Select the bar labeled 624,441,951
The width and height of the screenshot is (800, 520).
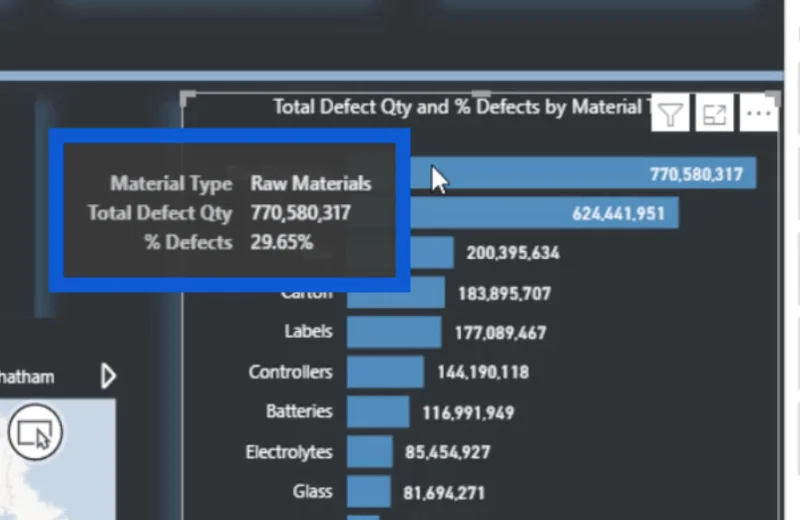point(544,212)
